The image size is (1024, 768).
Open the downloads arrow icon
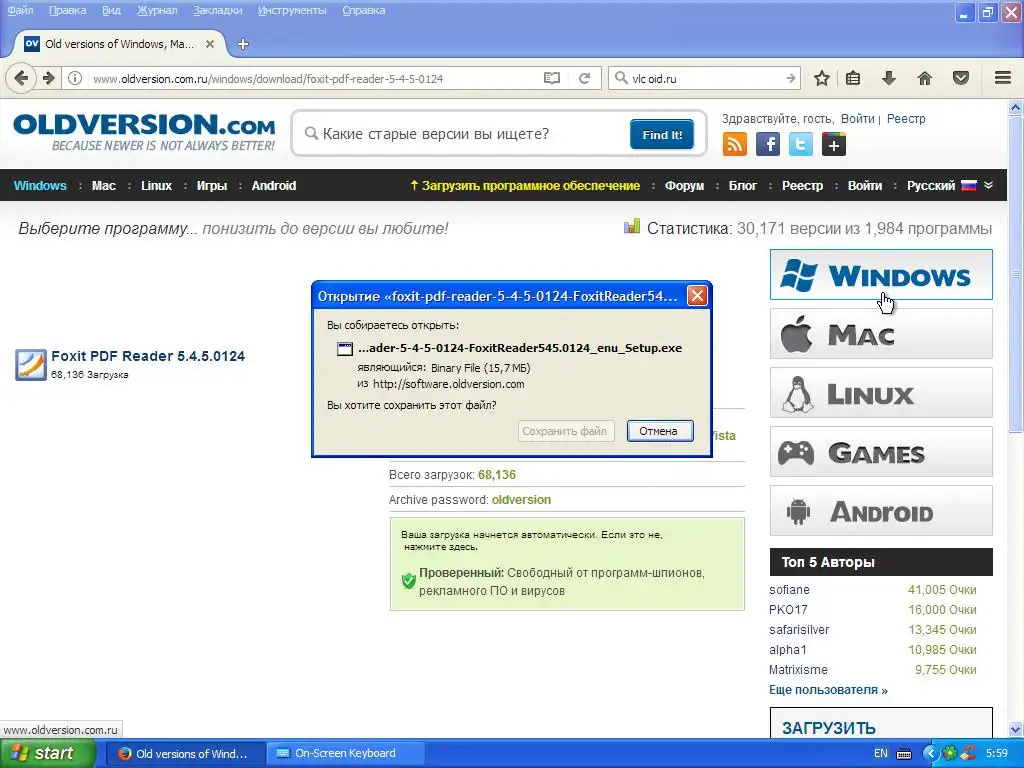point(889,78)
